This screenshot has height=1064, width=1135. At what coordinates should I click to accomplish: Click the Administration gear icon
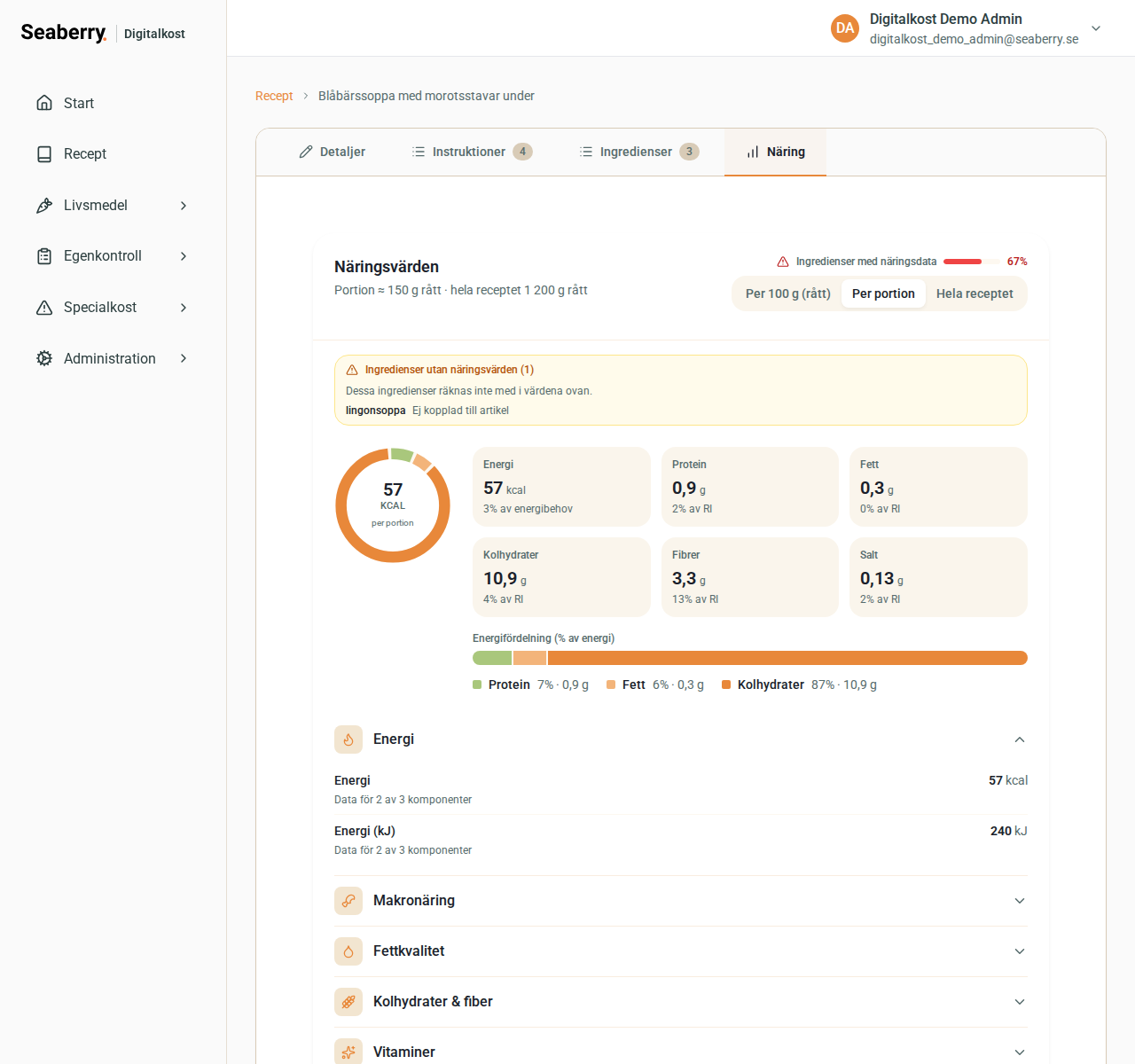point(44,358)
